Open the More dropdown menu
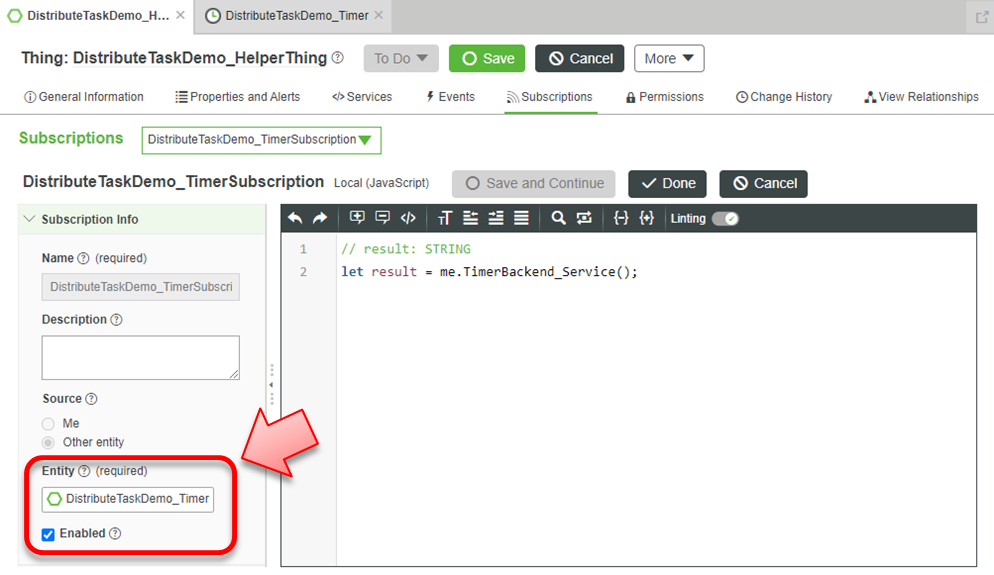The image size is (994, 575). (669, 58)
